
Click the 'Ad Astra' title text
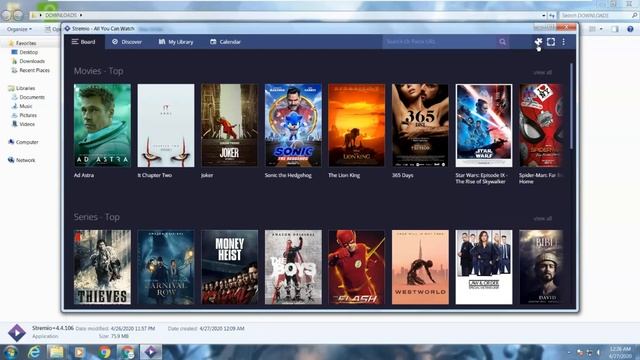pyautogui.click(x=84, y=175)
